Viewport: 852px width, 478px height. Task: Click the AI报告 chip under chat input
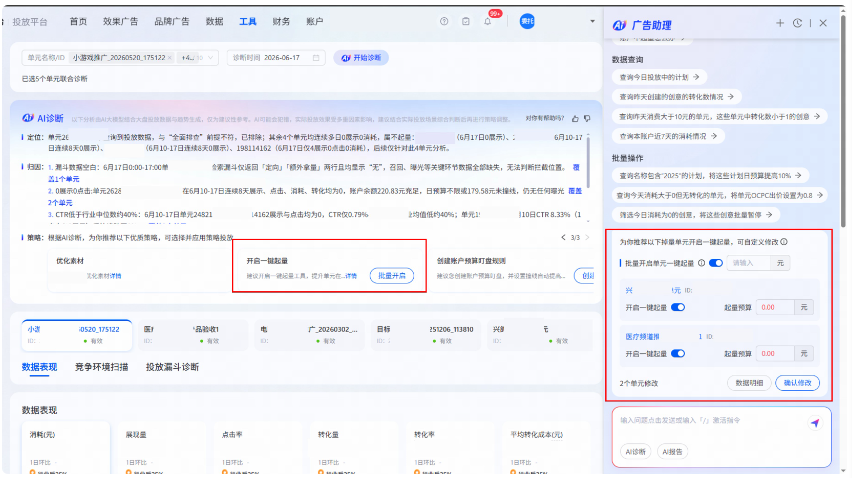point(672,451)
